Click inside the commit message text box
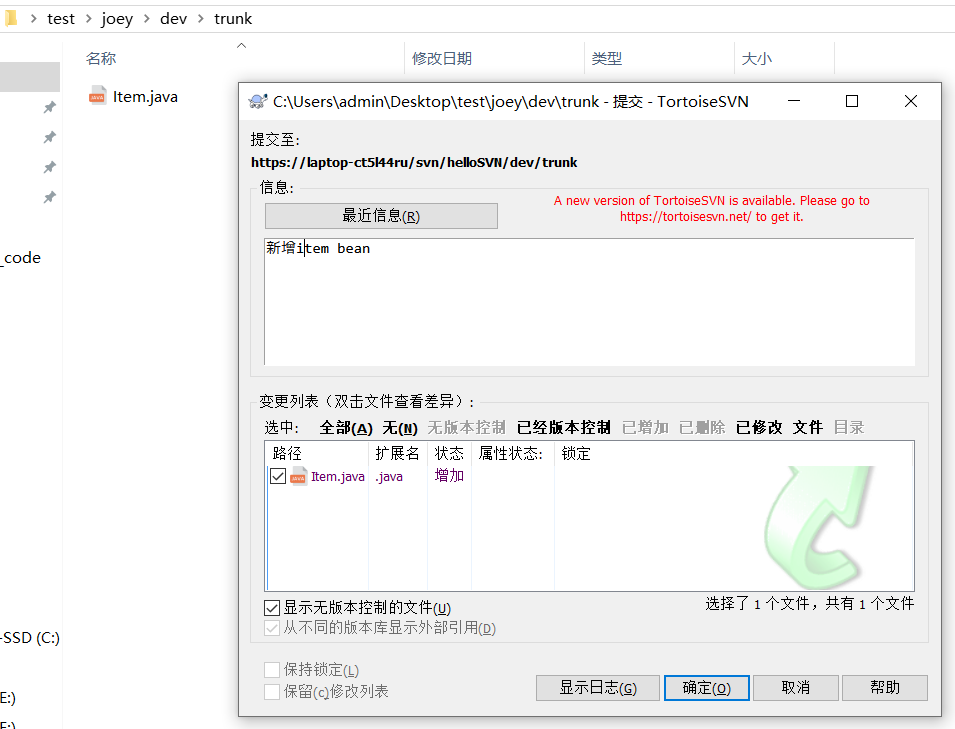This screenshot has width=955, height=729. point(590,302)
